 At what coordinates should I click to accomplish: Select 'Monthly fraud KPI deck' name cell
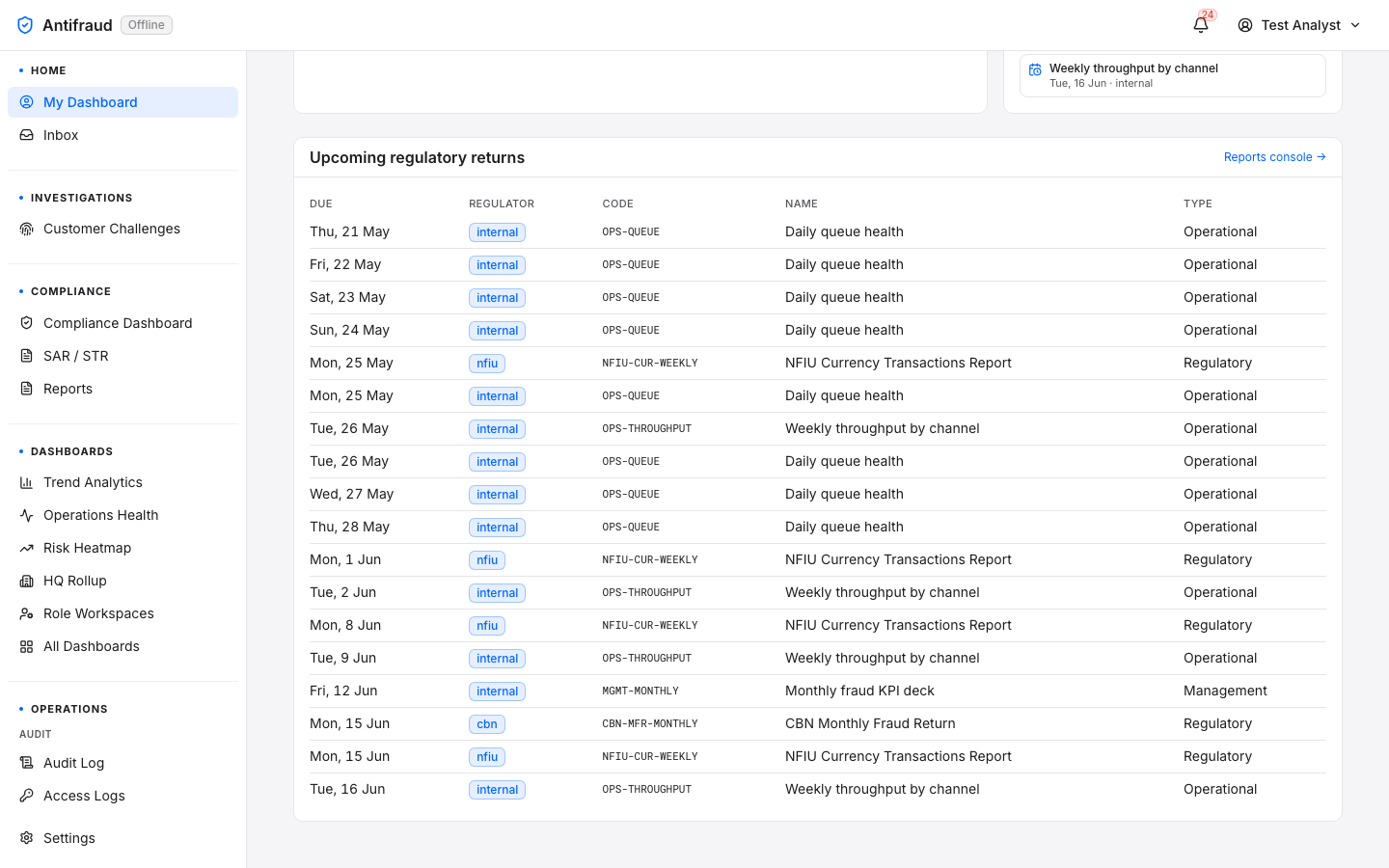(859, 691)
